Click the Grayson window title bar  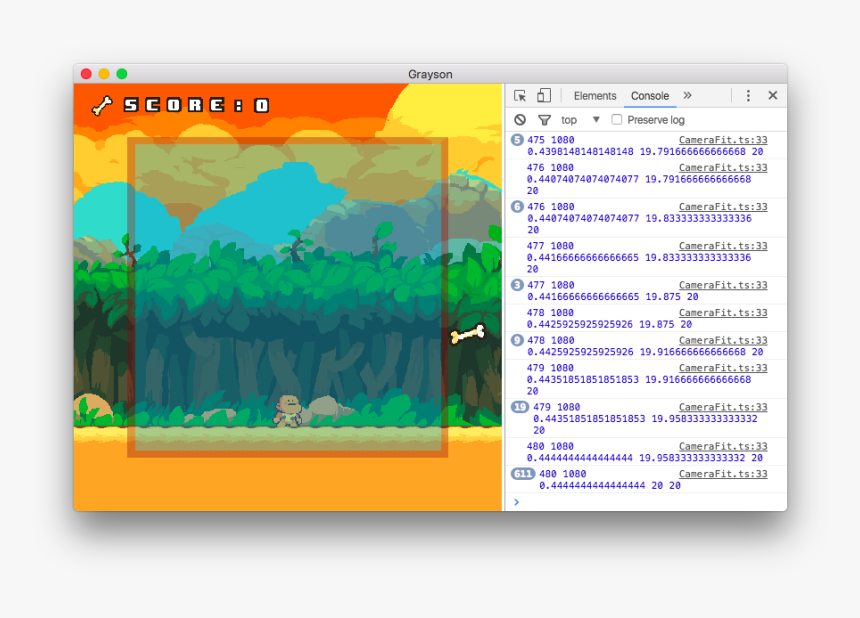(430, 74)
